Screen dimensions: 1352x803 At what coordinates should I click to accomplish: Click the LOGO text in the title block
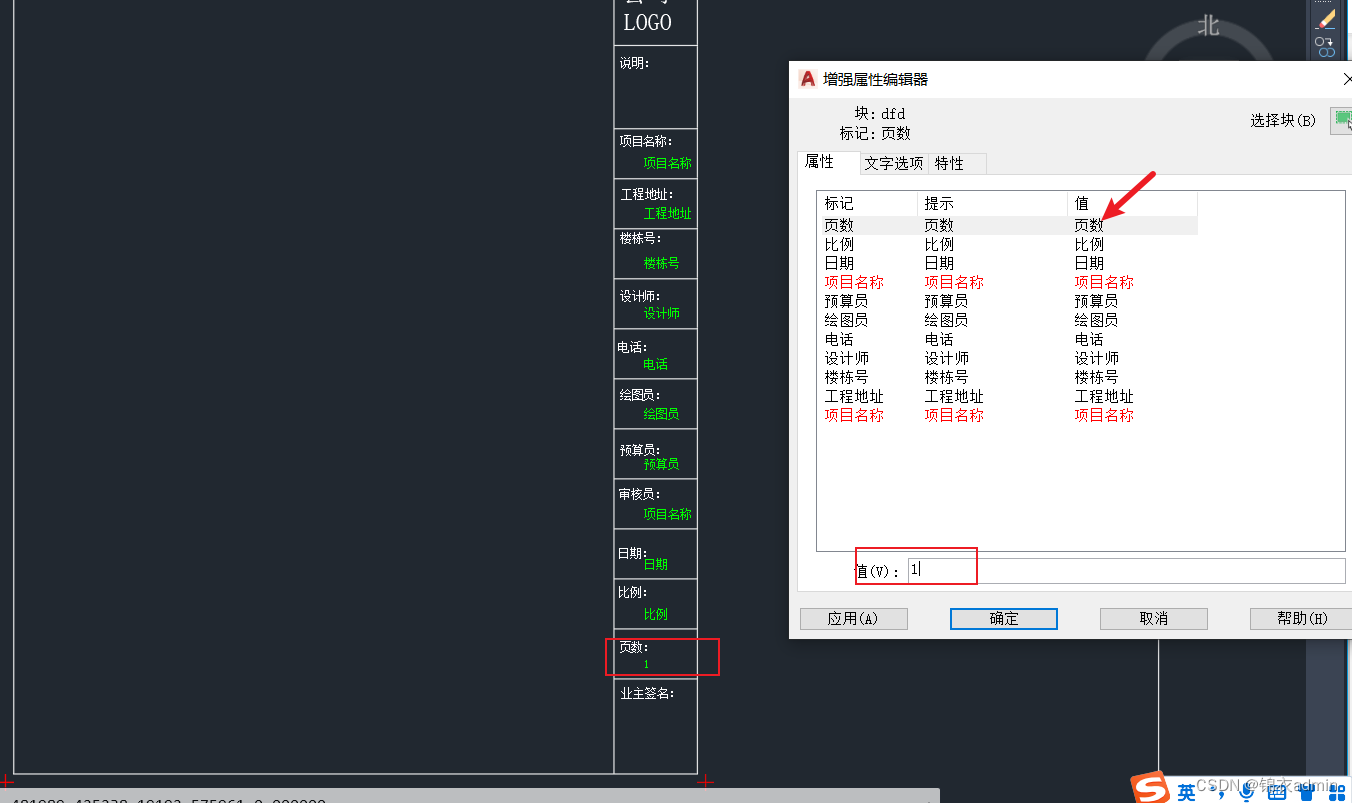647,22
